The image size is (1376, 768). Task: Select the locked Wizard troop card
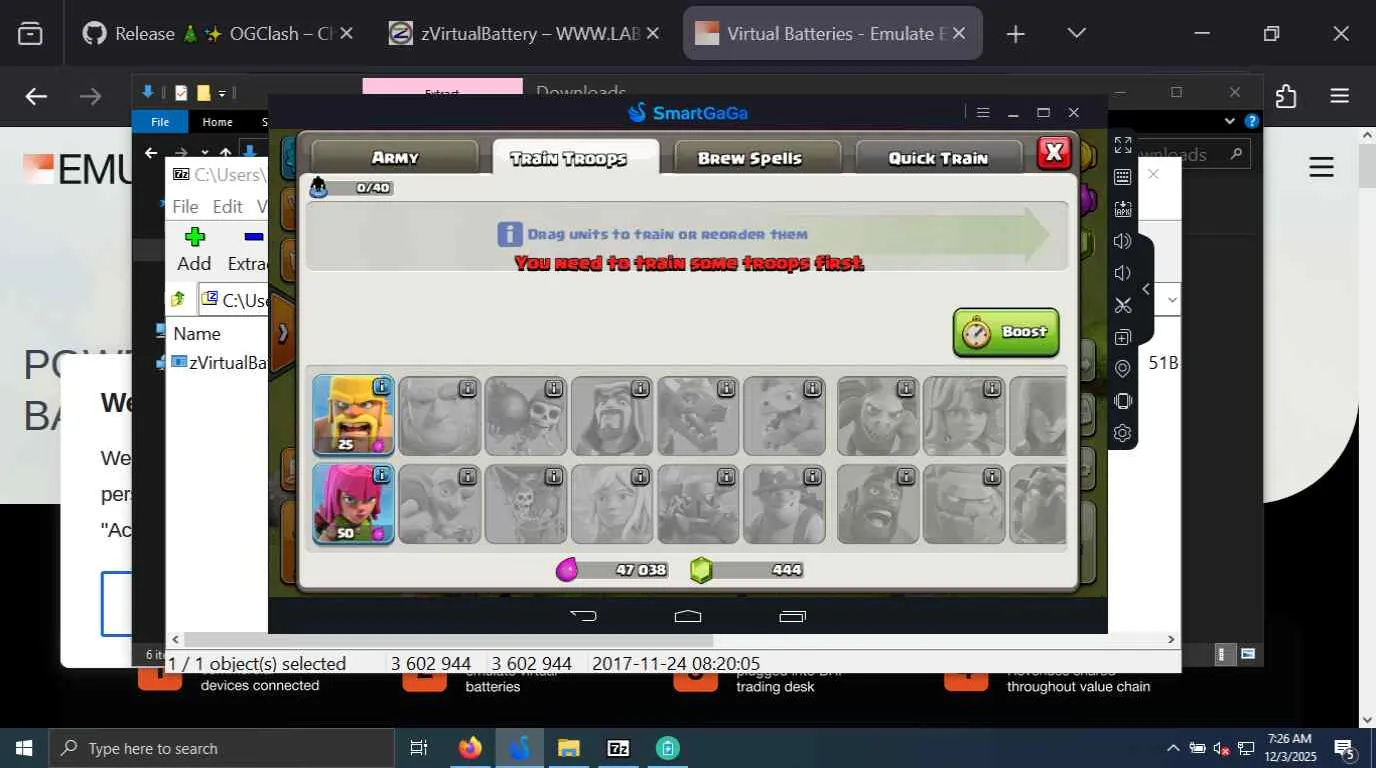(612, 415)
